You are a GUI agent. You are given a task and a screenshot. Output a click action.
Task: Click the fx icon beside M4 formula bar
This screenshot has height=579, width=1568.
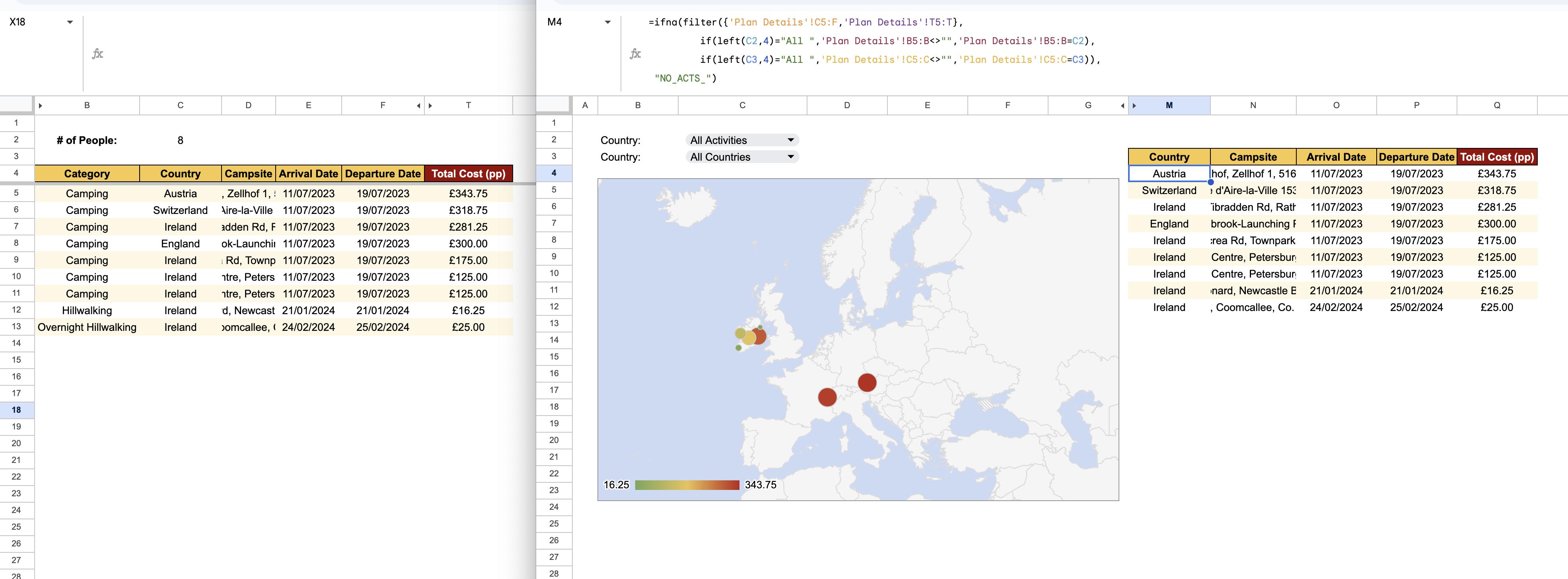tap(635, 54)
